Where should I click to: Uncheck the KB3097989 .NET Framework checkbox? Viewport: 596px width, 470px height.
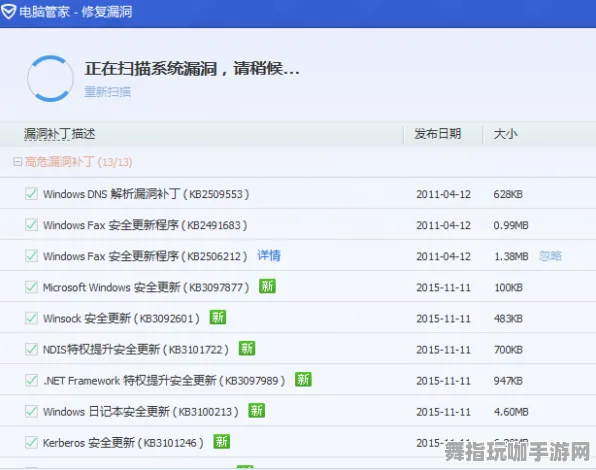(31, 380)
